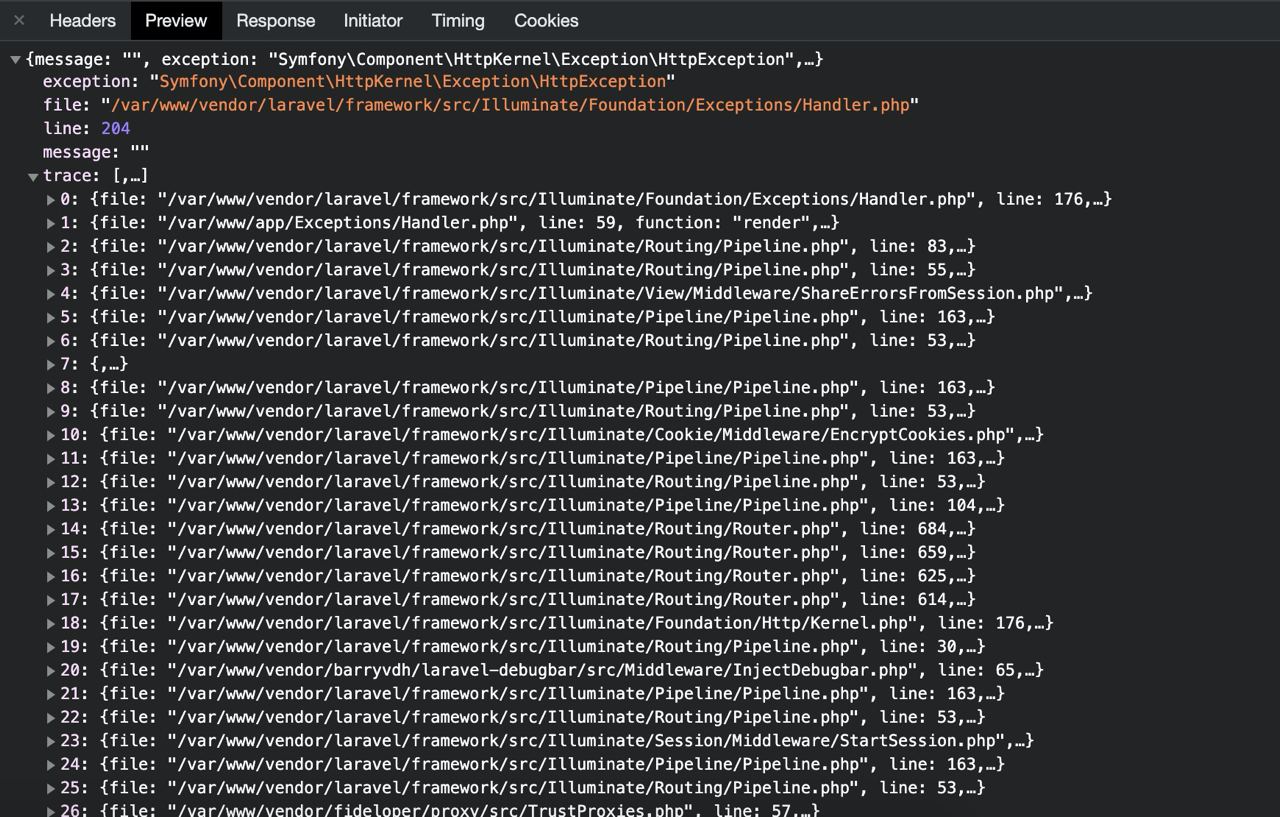Expand trace entry 22
The image size is (1280, 817).
[51, 717]
